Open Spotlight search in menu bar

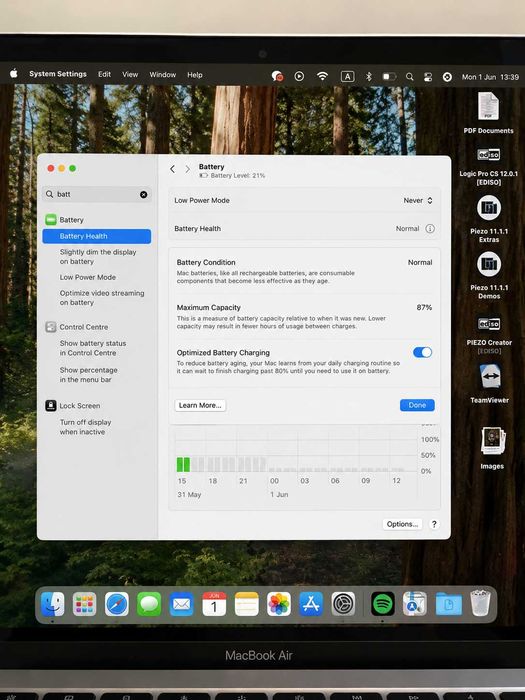click(x=409, y=77)
